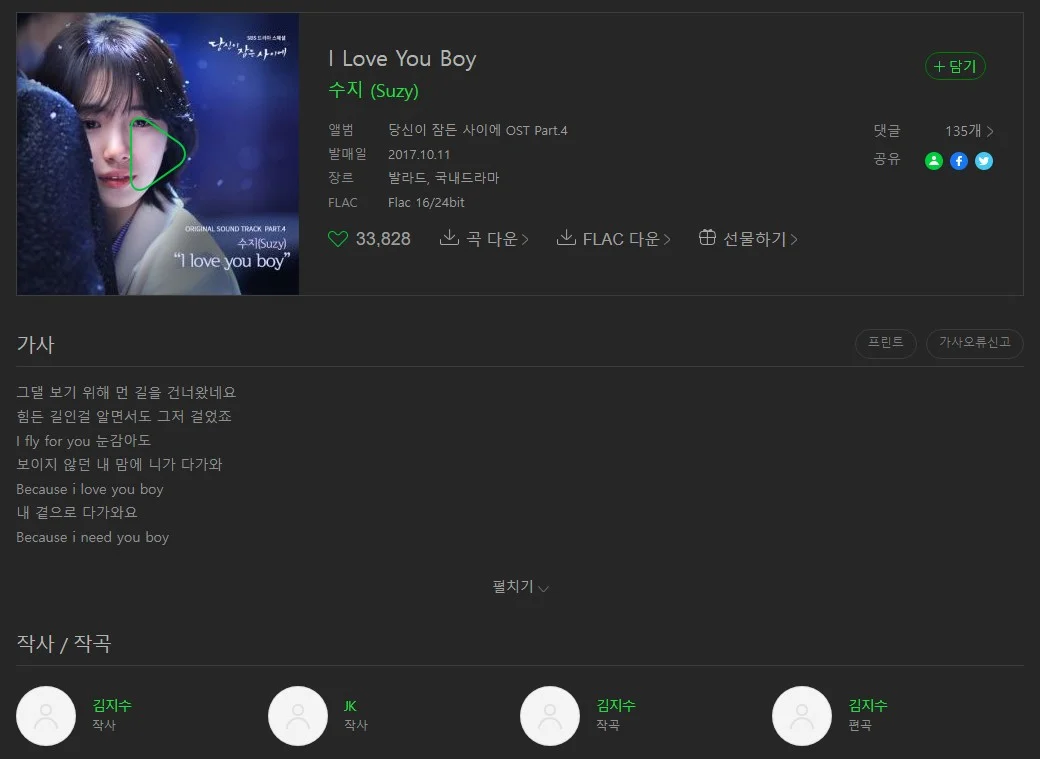
Task: Open album 당신이 잠든 사이에 OST Part.4
Action: tap(478, 131)
